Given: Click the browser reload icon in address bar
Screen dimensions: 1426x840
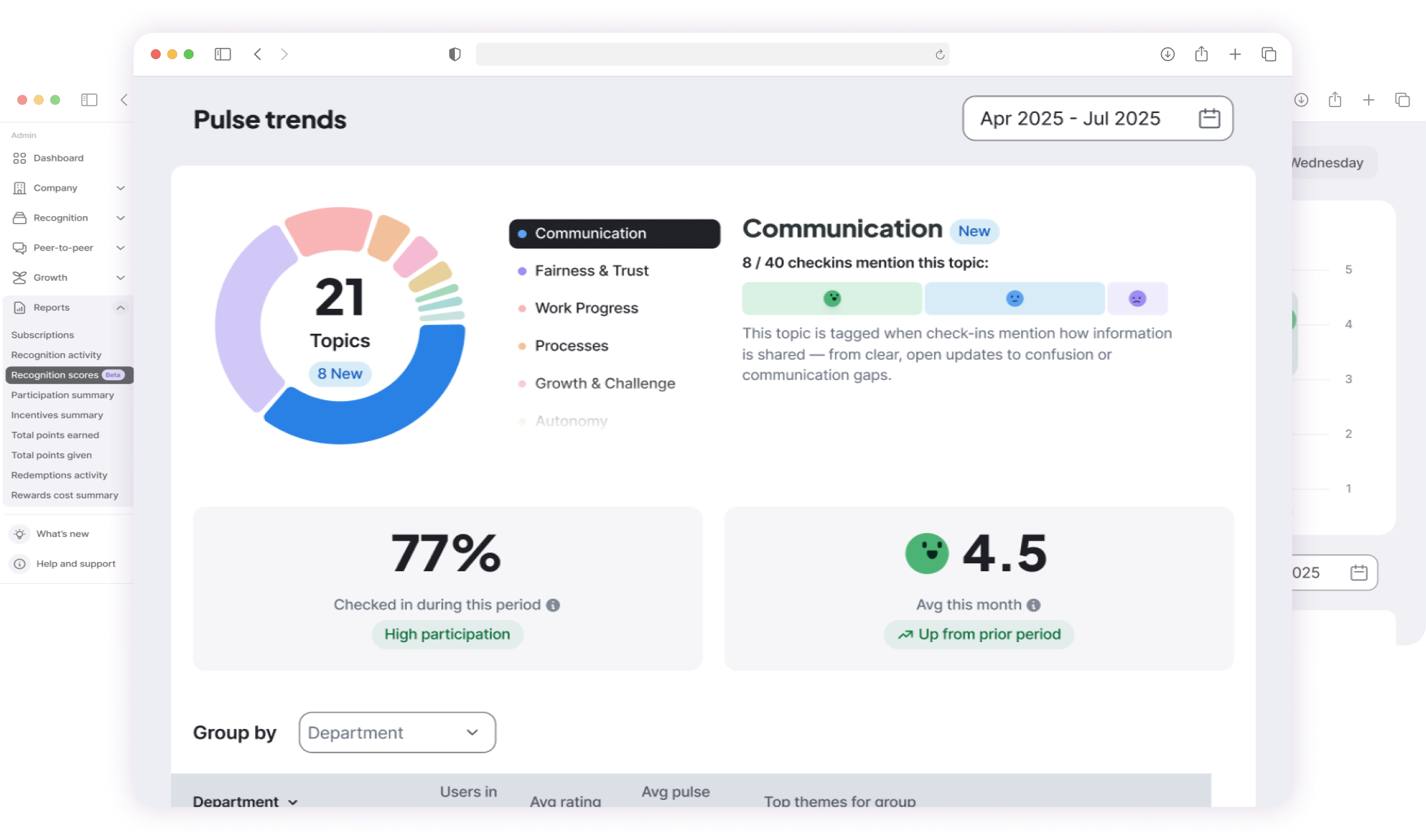Looking at the screenshot, I should (939, 55).
